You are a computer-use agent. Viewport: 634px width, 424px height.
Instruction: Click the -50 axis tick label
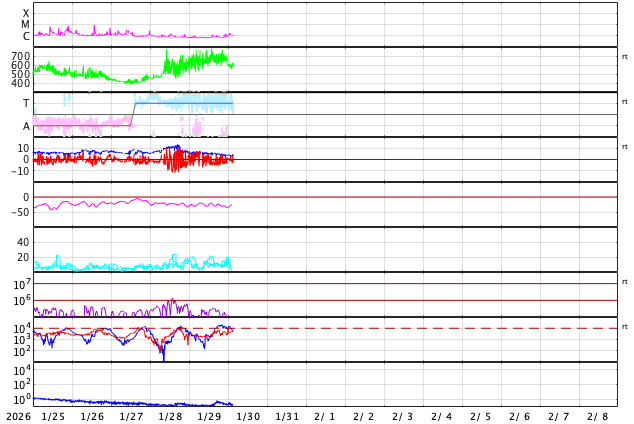point(19,212)
